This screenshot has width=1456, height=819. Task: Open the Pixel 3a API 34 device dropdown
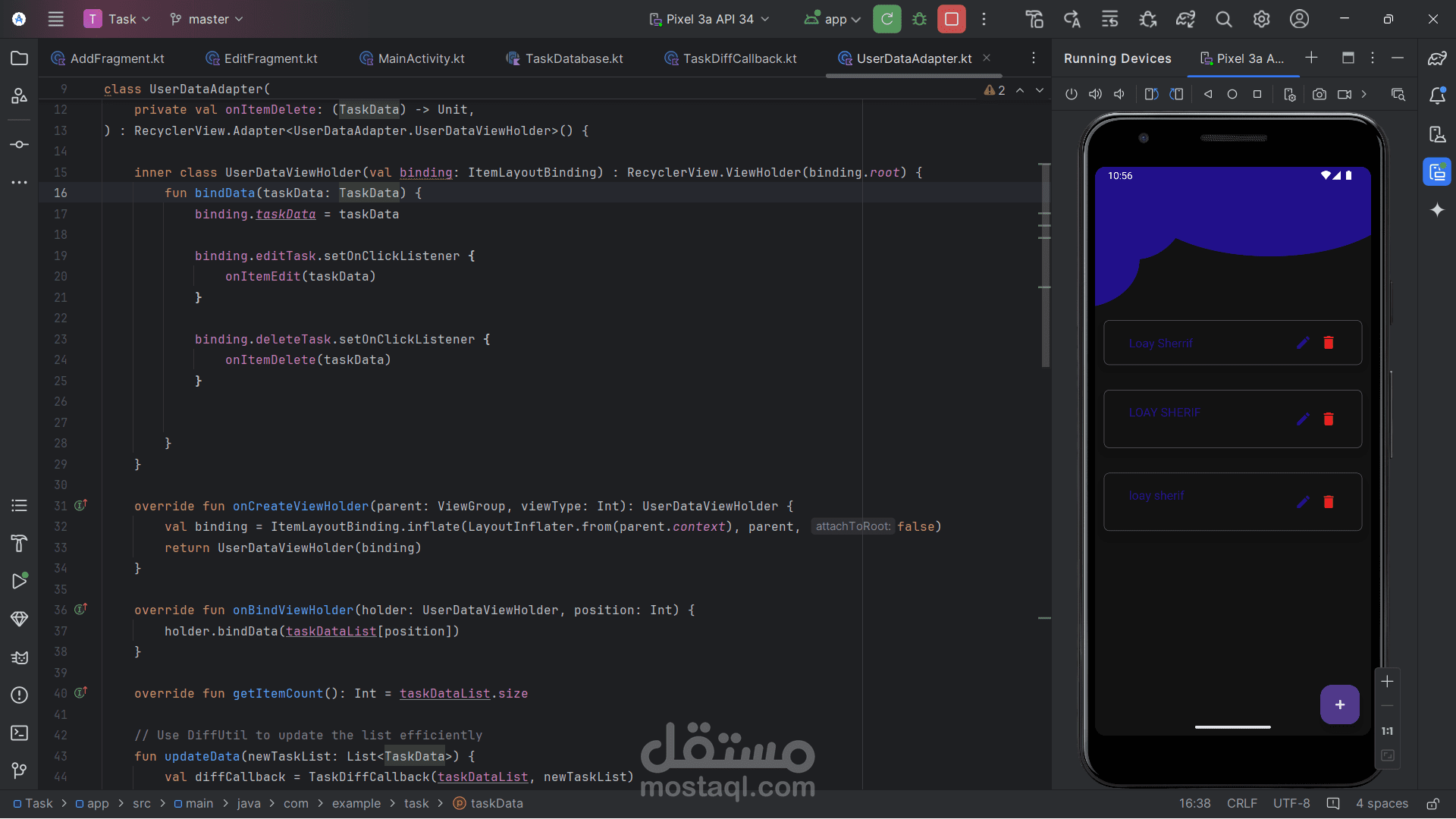pos(709,19)
